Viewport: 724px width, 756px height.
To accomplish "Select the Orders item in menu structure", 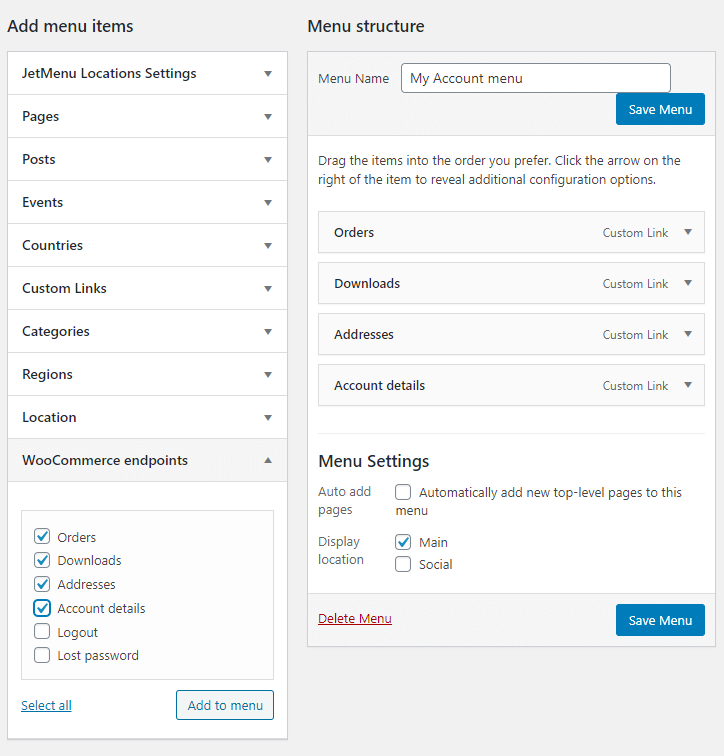I will pyautogui.click(x=511, y=232).
